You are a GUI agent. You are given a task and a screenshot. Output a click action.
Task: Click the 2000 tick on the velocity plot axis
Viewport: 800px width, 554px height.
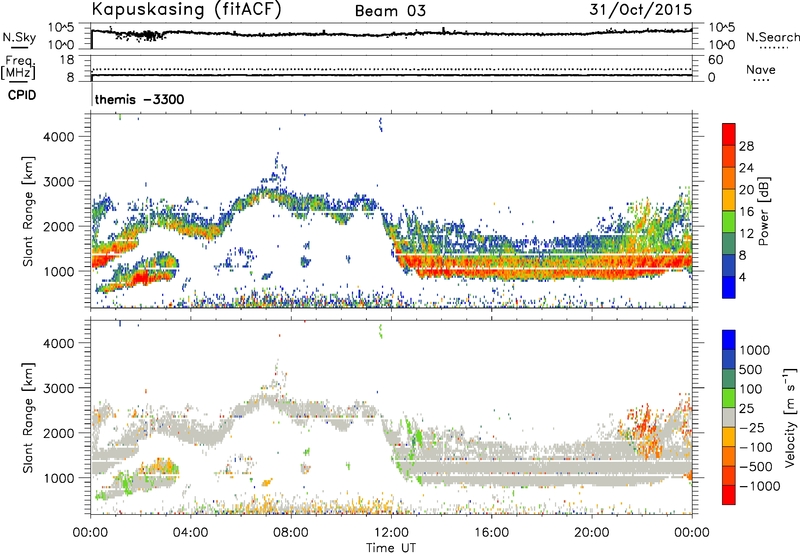tap(58, 433)
